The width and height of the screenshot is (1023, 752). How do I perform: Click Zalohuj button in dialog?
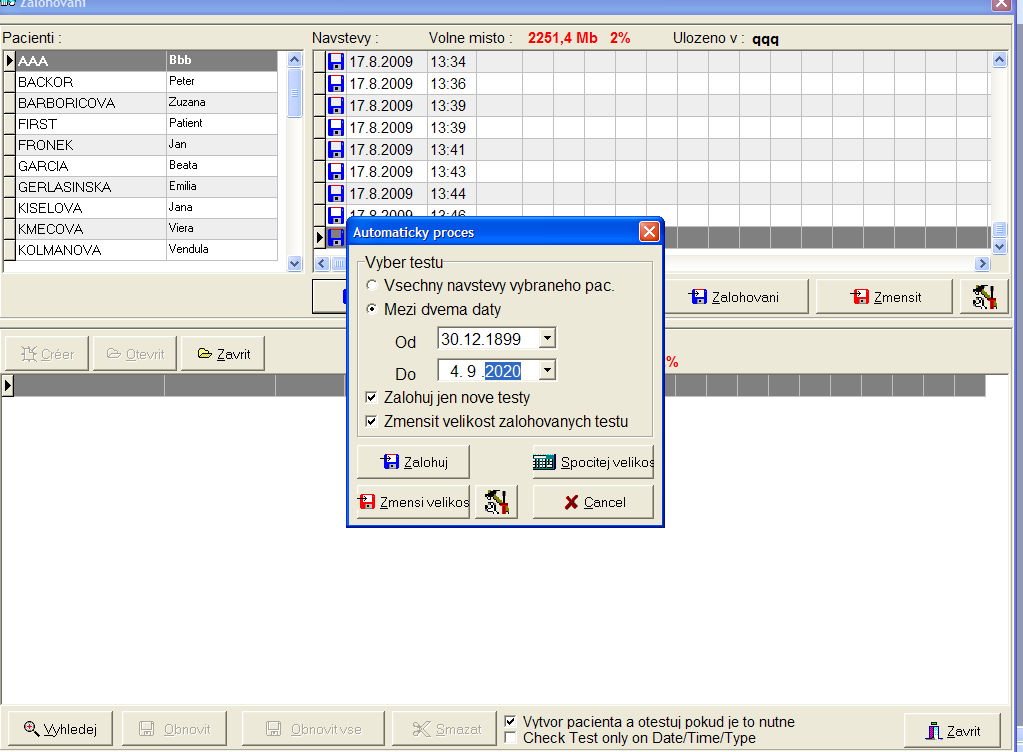click(x=413, y=462)
